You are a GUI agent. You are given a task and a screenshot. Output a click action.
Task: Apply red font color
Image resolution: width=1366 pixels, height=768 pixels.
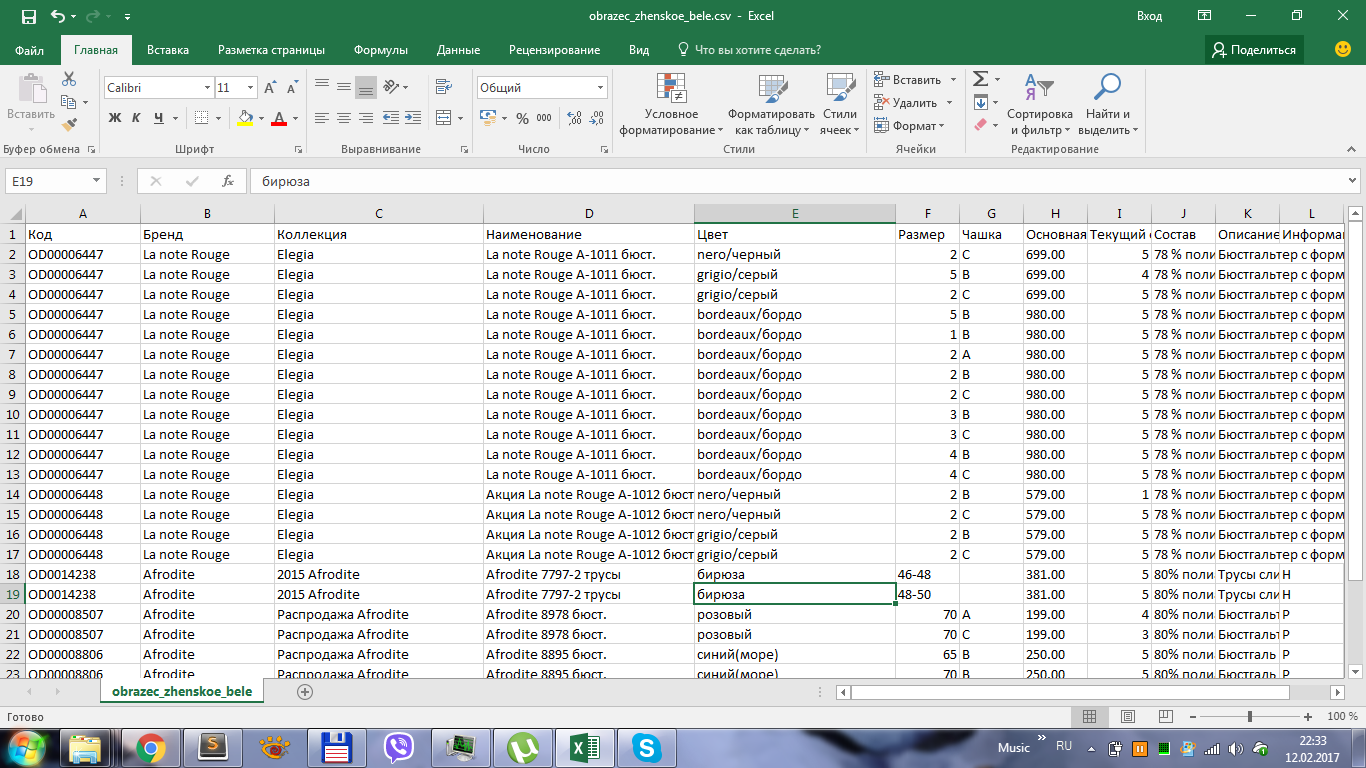tap(280, 118)
